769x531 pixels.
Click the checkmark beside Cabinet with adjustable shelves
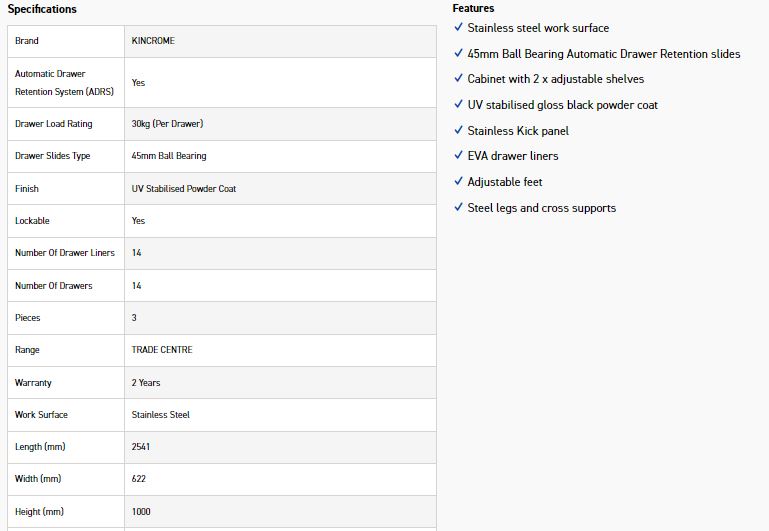pos(458,79)
